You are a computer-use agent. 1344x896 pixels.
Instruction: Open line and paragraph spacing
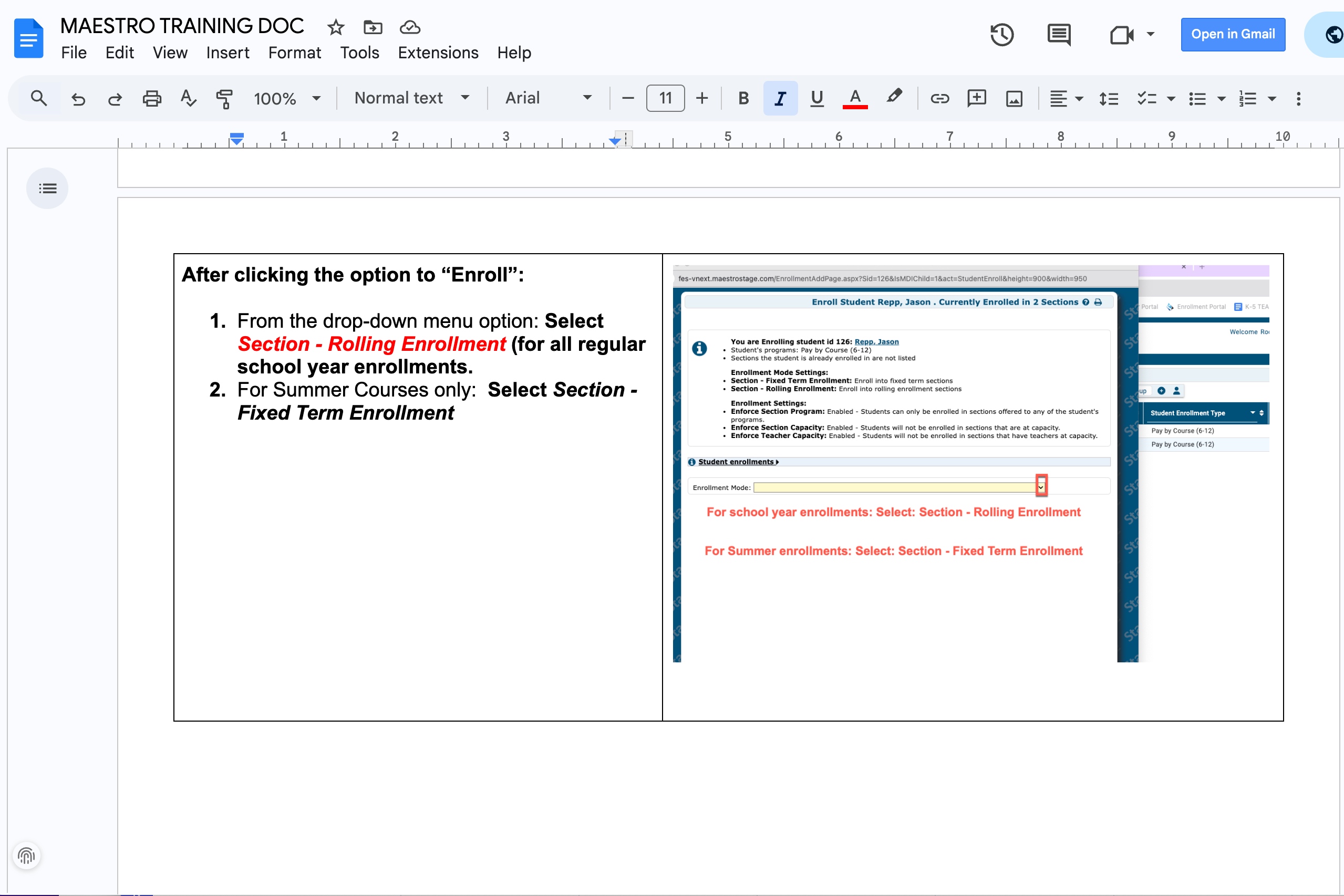(x=1108, y=98)
